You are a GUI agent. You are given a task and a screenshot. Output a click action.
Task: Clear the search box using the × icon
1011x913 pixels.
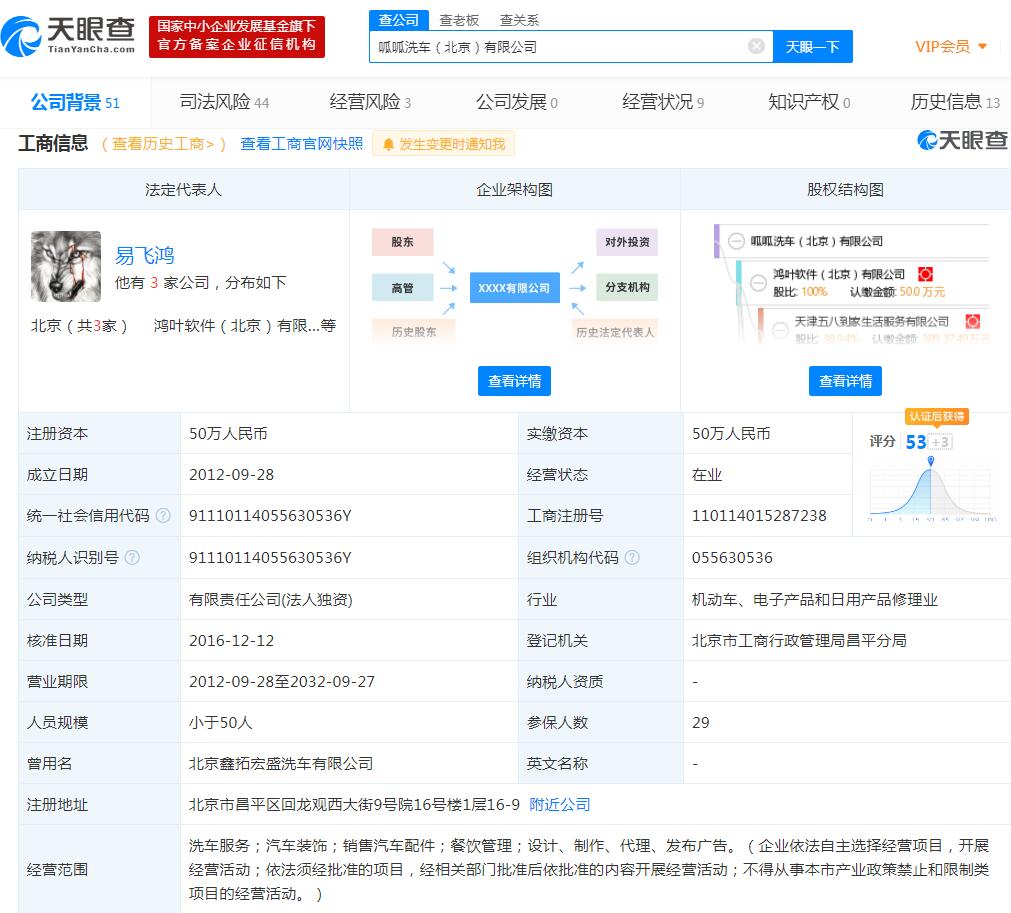coord(756,46)
